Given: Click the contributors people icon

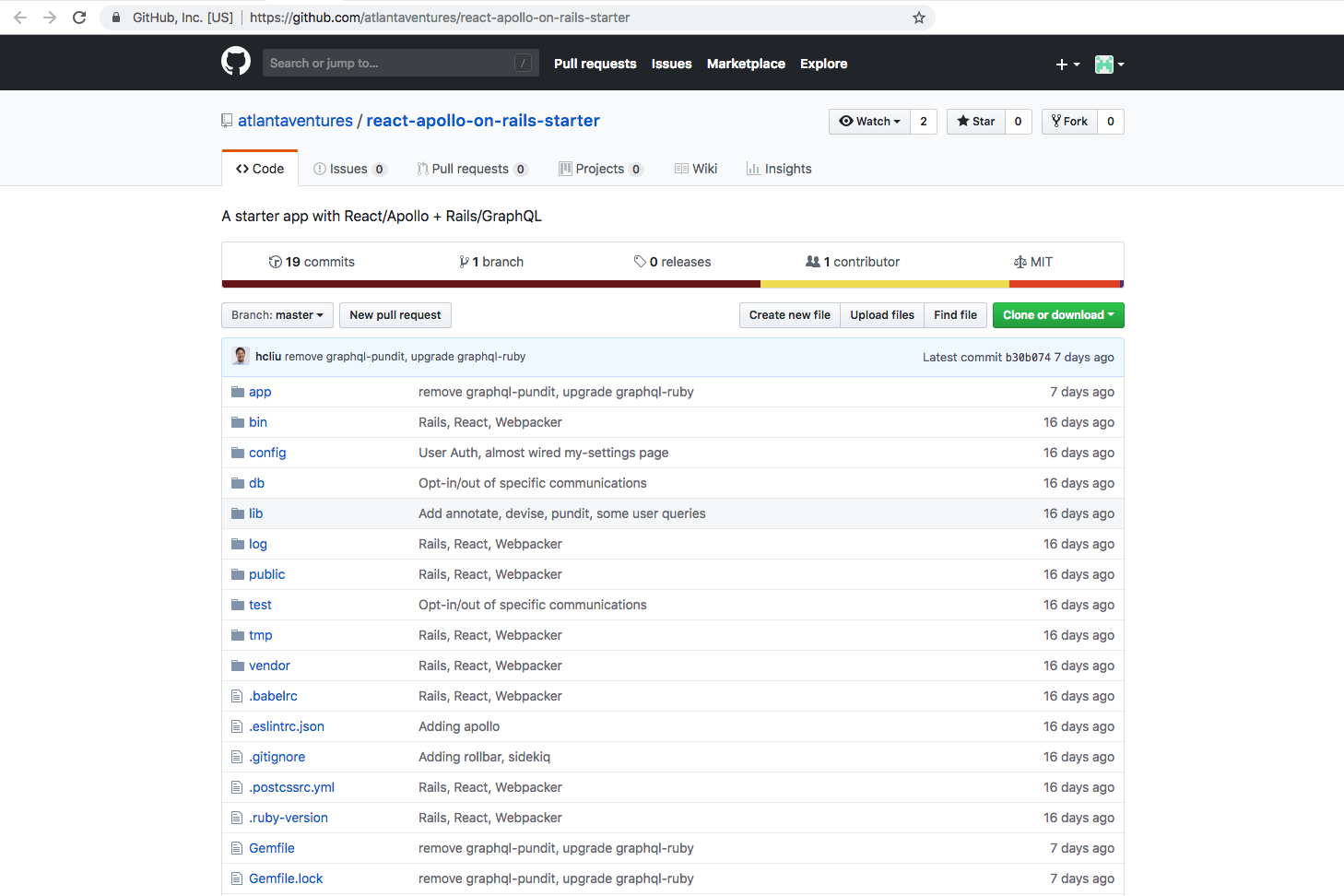Looking at the screenshot, I should (812, 262).
